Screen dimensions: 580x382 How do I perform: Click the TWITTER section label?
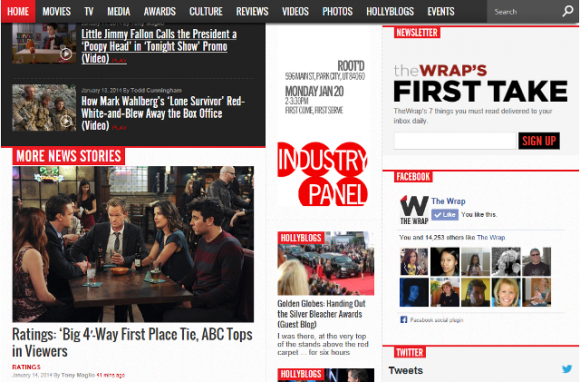tap(409, 352)
